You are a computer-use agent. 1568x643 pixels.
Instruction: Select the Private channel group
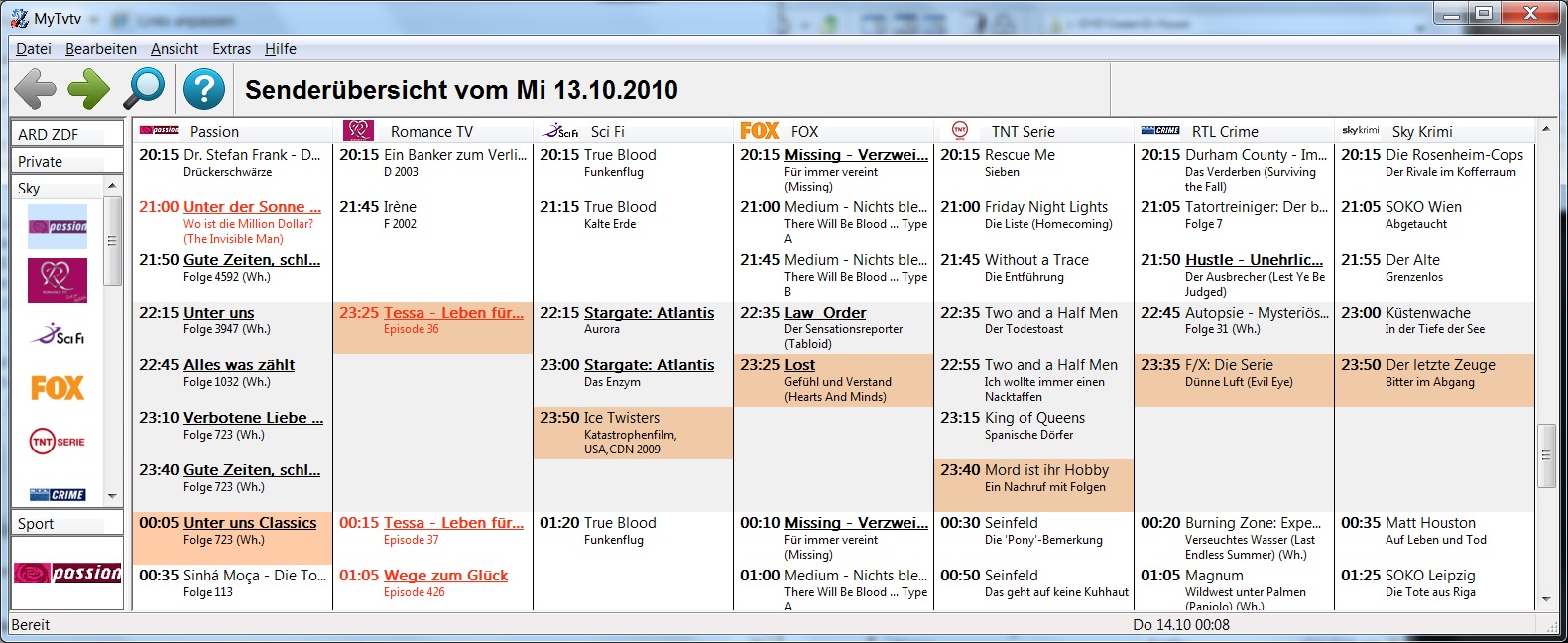[67, 161]
